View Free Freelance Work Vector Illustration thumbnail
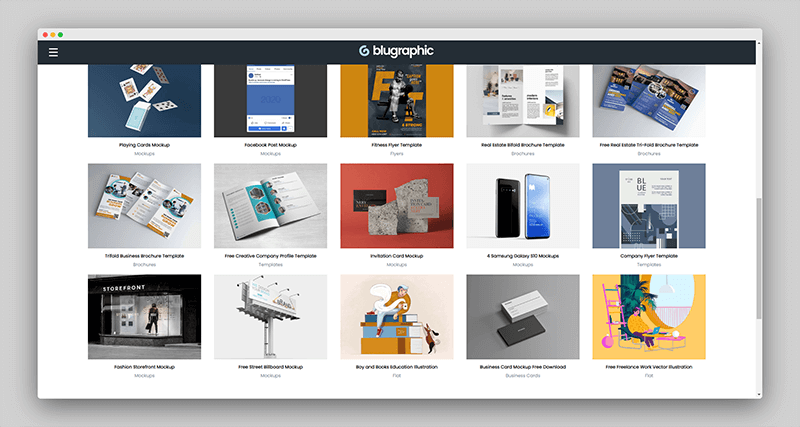The width and height of the screenshot is (800, 427). coord(648,316)
